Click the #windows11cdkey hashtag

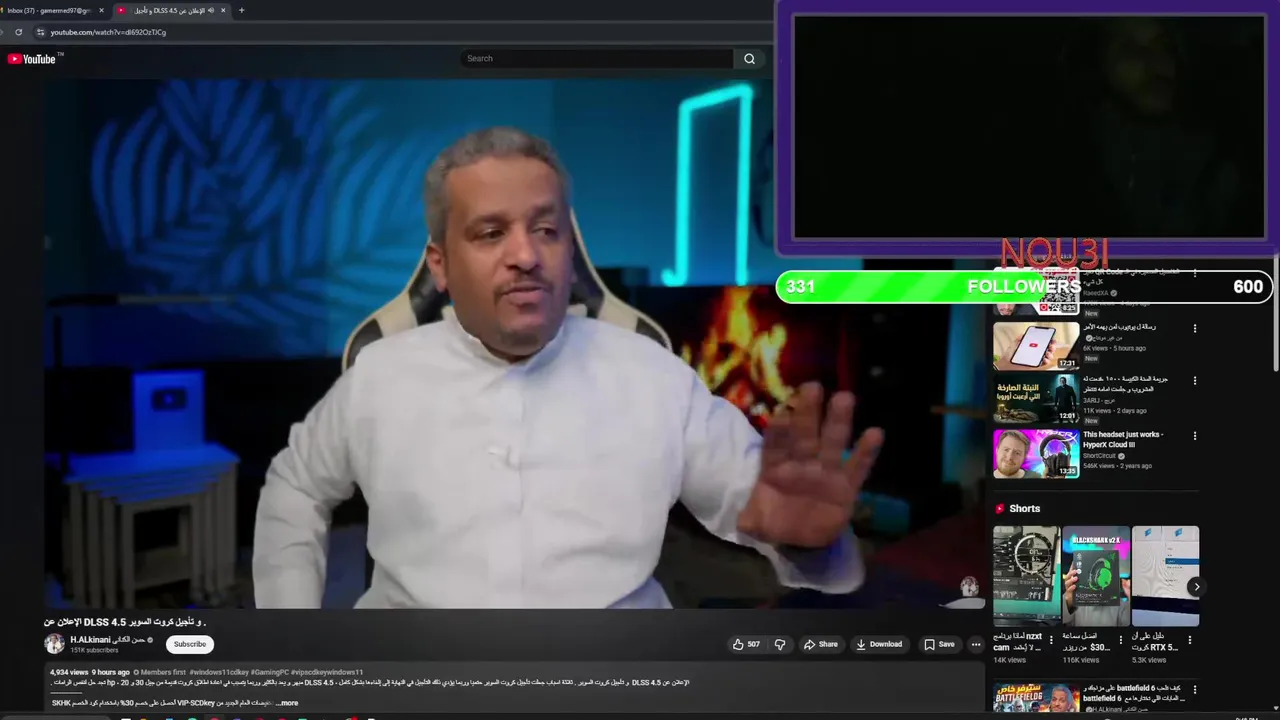tap(219, 672)
